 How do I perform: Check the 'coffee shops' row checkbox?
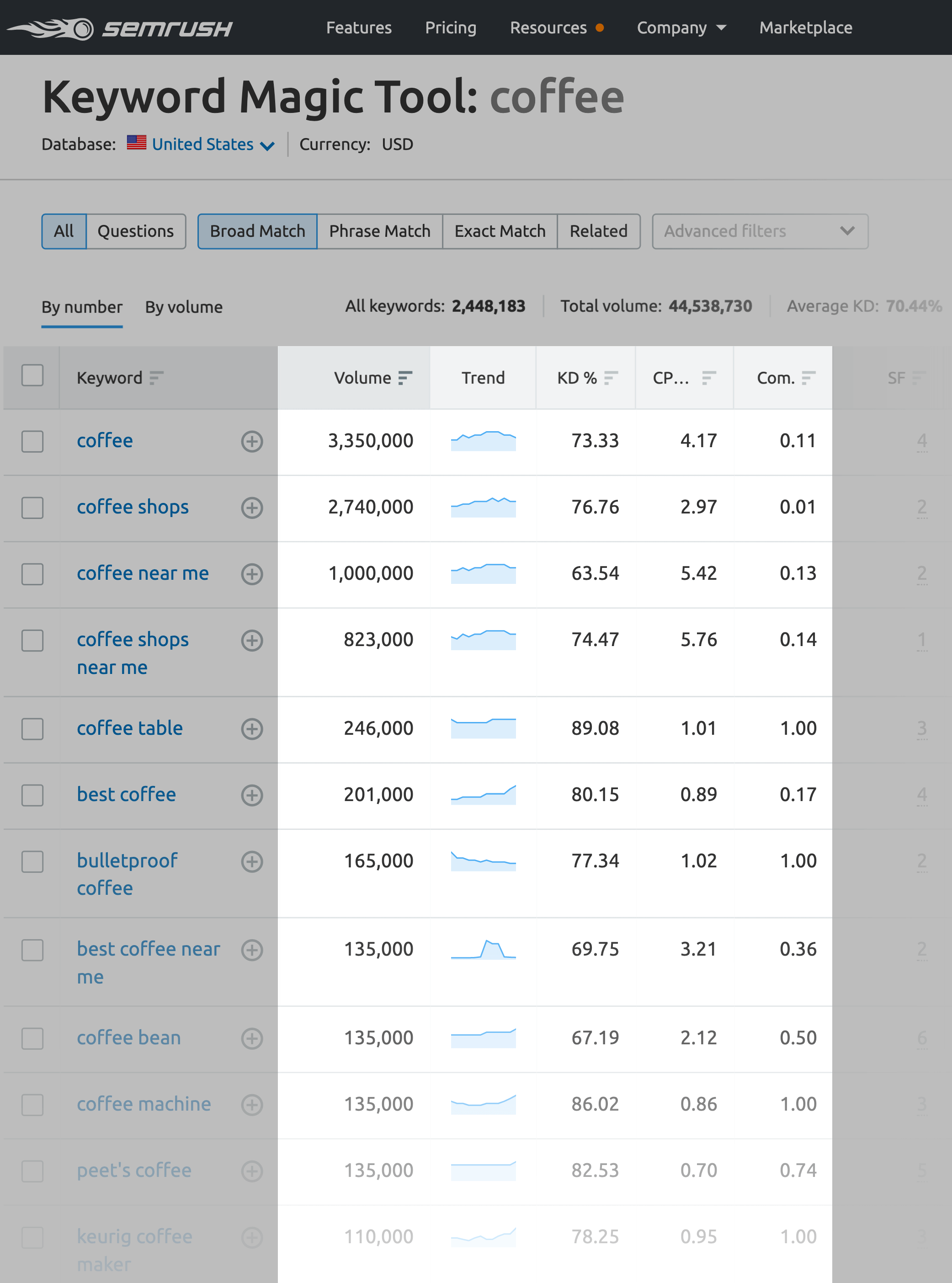pyautogui.click(x=32, y=508)
